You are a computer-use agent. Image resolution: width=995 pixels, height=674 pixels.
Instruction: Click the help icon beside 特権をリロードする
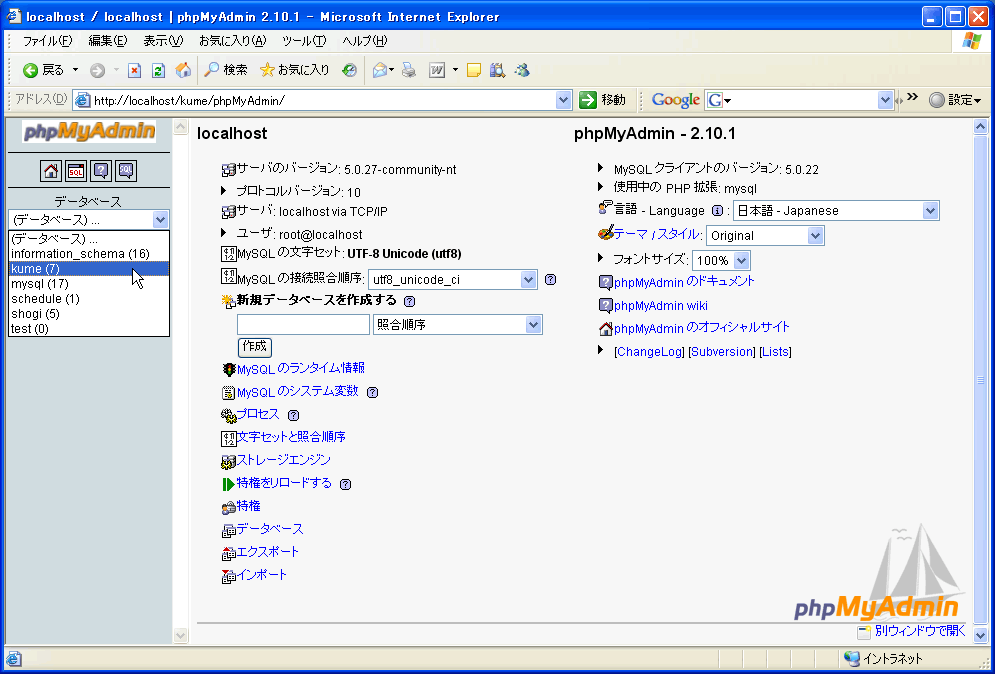(345, 484)
